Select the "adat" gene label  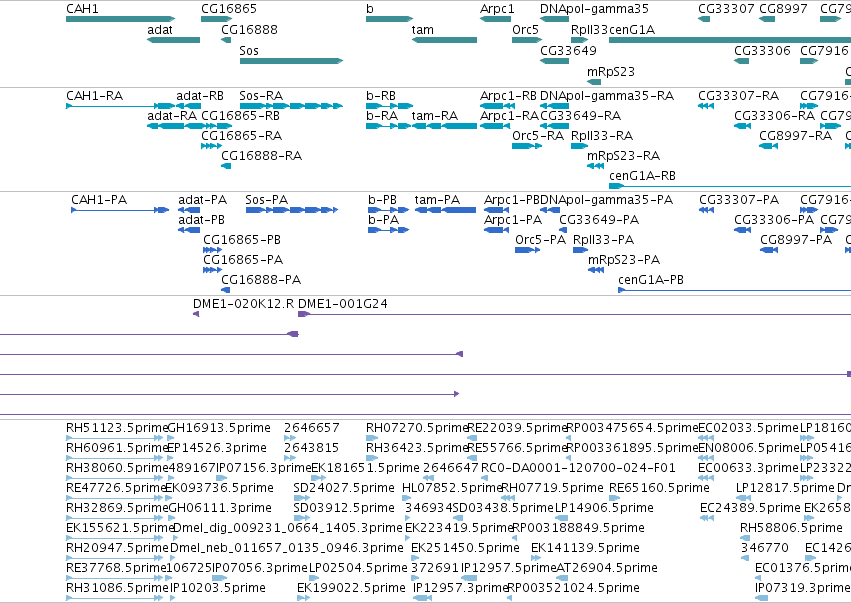pyautogui.click(x=160, y=30)
